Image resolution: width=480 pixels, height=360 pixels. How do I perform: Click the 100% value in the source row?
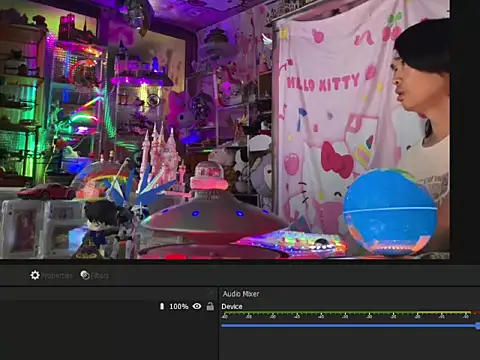coord(179,306)
